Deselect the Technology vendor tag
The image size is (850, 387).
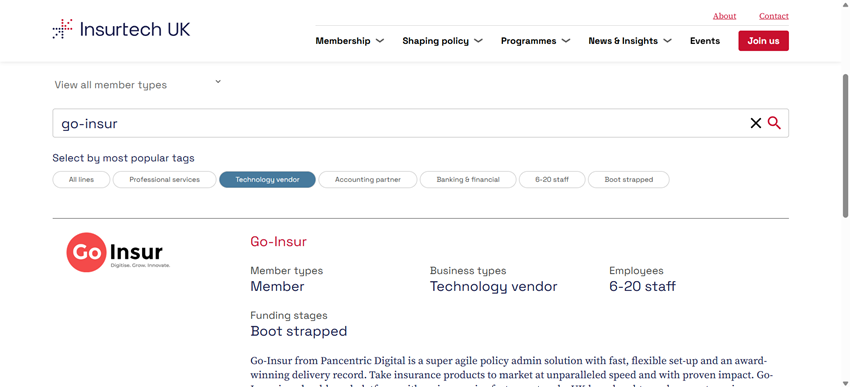coord(267,179)
